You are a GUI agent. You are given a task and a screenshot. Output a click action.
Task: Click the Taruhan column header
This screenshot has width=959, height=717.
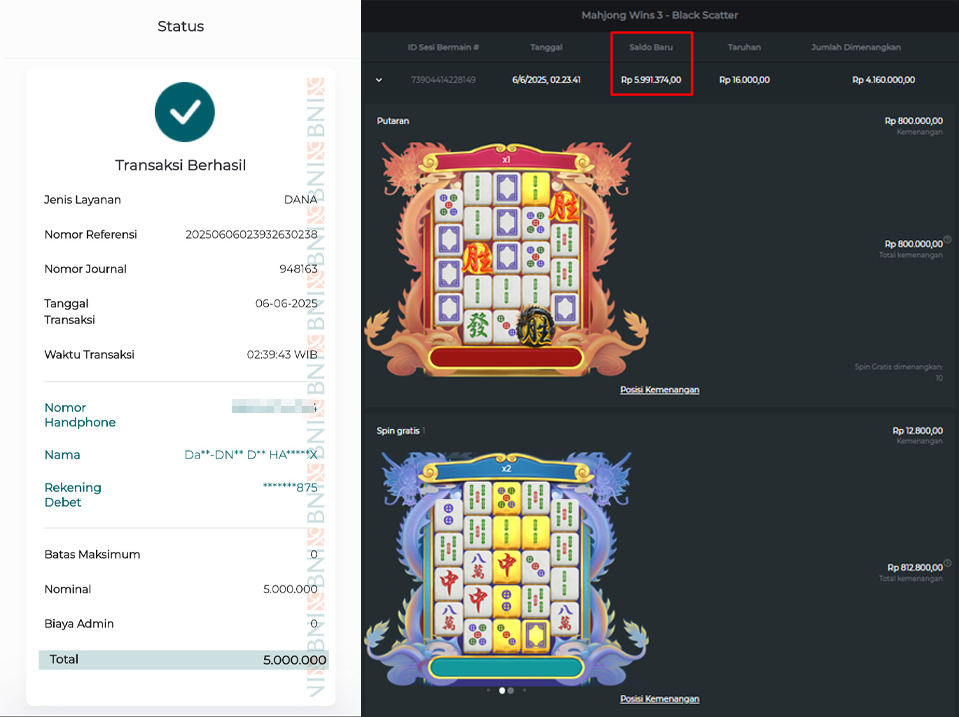[x=744, y=47]
